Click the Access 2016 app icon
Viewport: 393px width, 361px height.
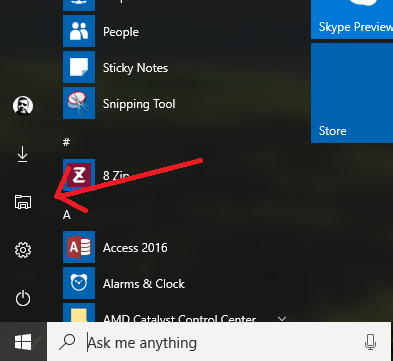(79, 247)
